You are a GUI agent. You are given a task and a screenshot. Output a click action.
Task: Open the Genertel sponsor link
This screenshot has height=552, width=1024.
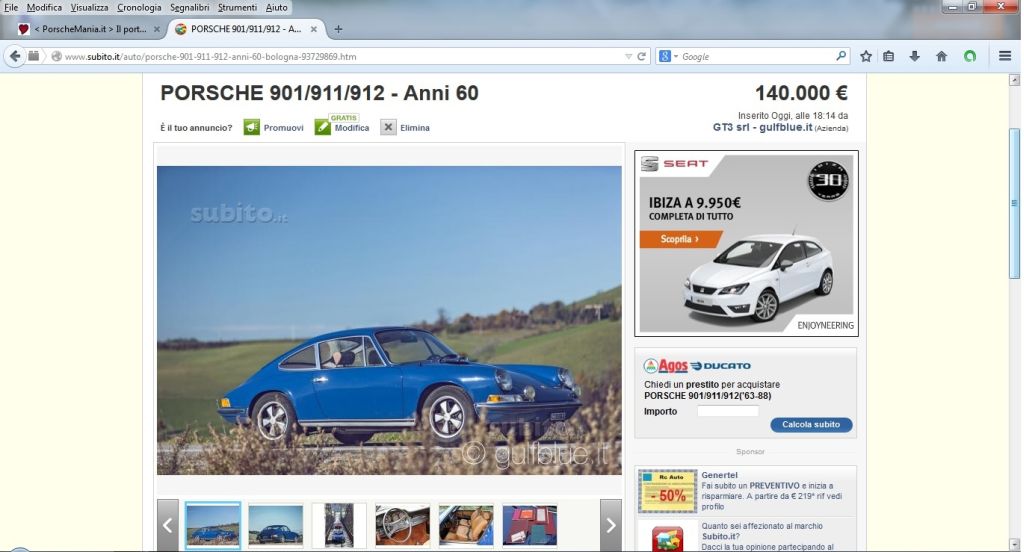pos(720,475)
